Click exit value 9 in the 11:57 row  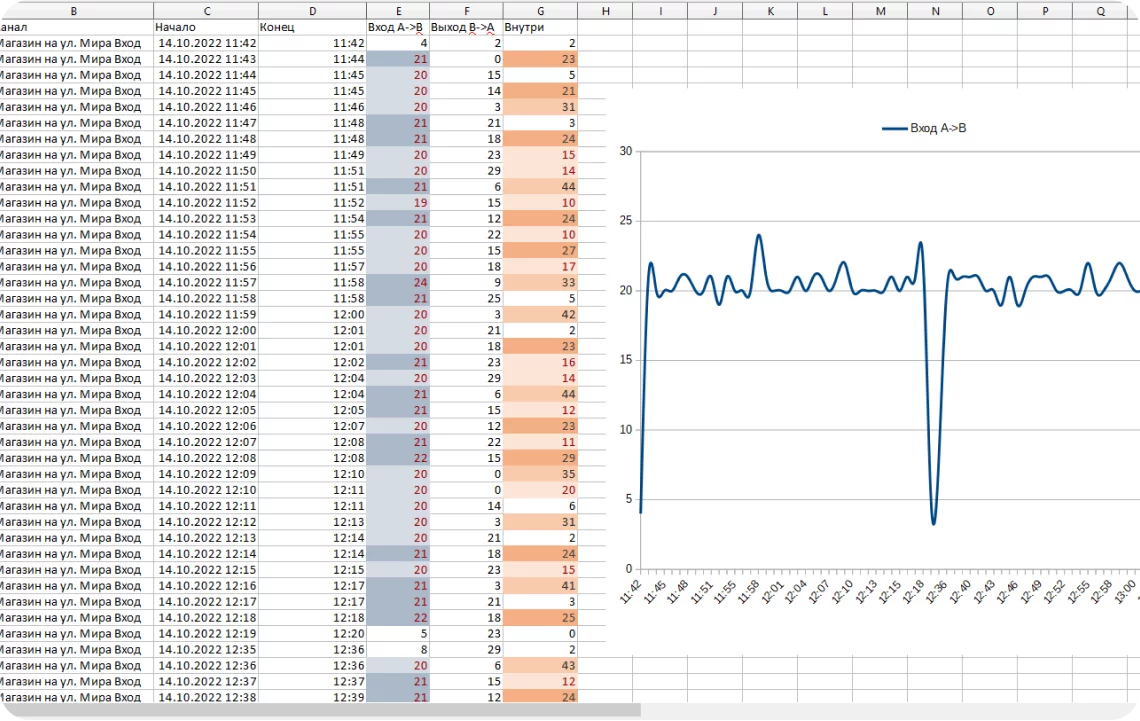point(466,283)
